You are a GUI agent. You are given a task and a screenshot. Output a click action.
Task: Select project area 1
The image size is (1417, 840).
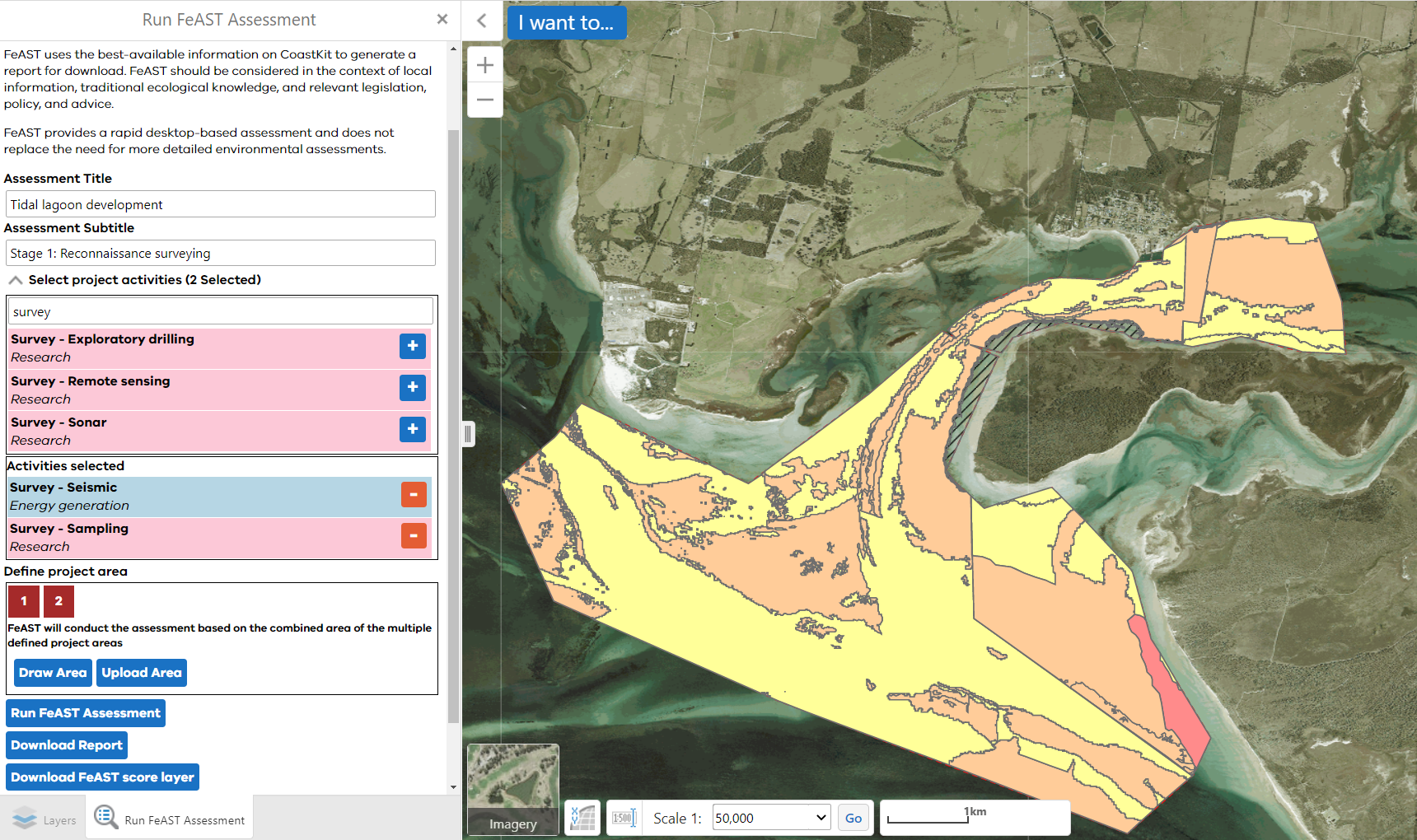24,601
